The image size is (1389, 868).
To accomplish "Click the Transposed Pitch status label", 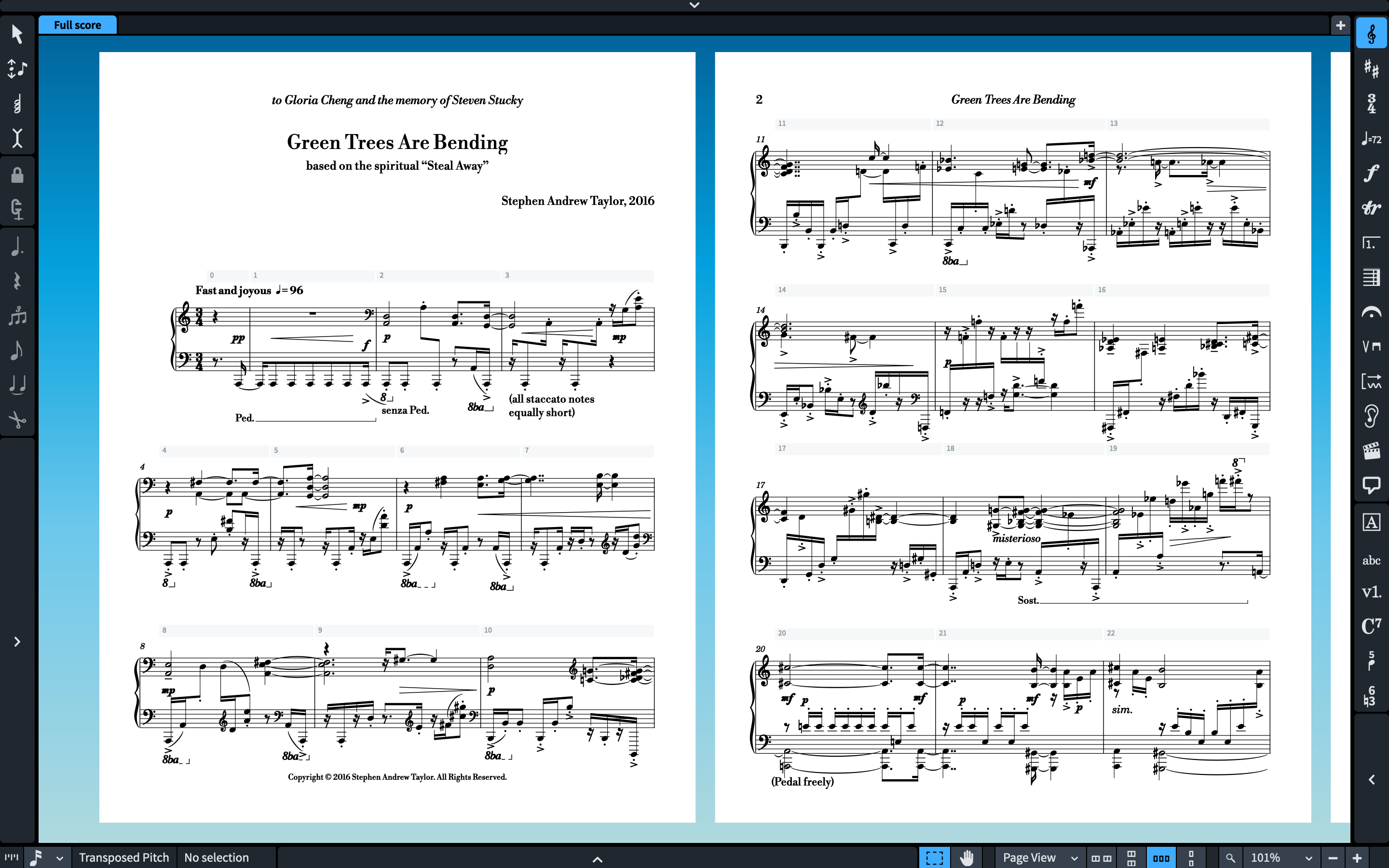I will 124,857.
